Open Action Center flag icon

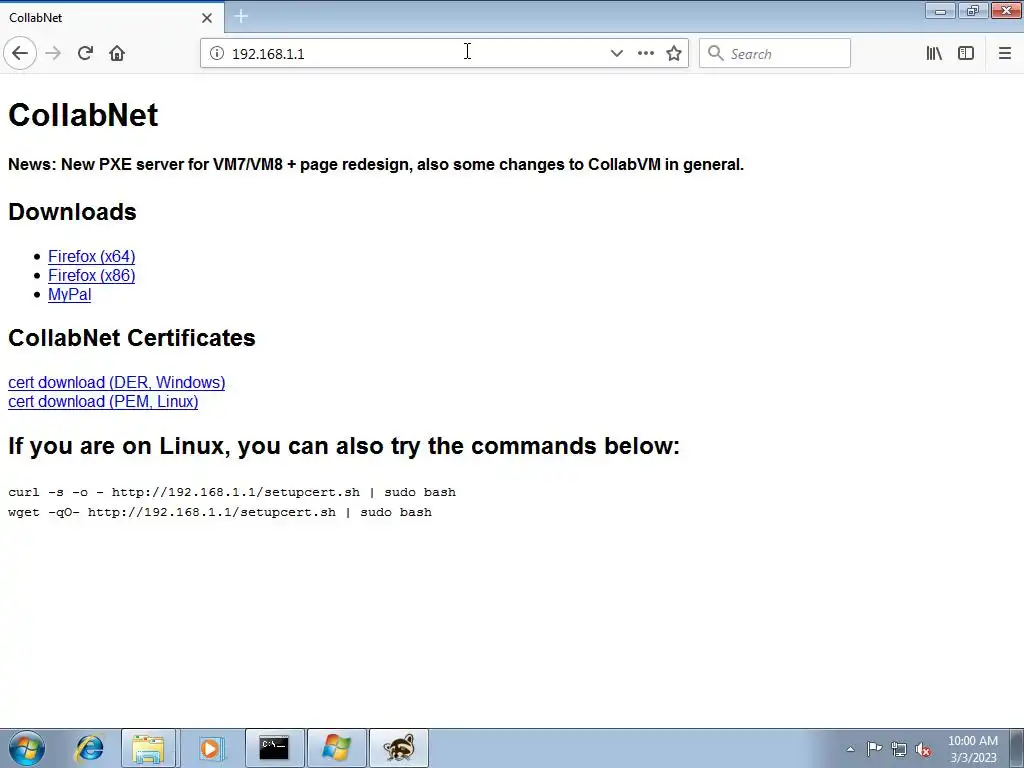coord(874,749)
